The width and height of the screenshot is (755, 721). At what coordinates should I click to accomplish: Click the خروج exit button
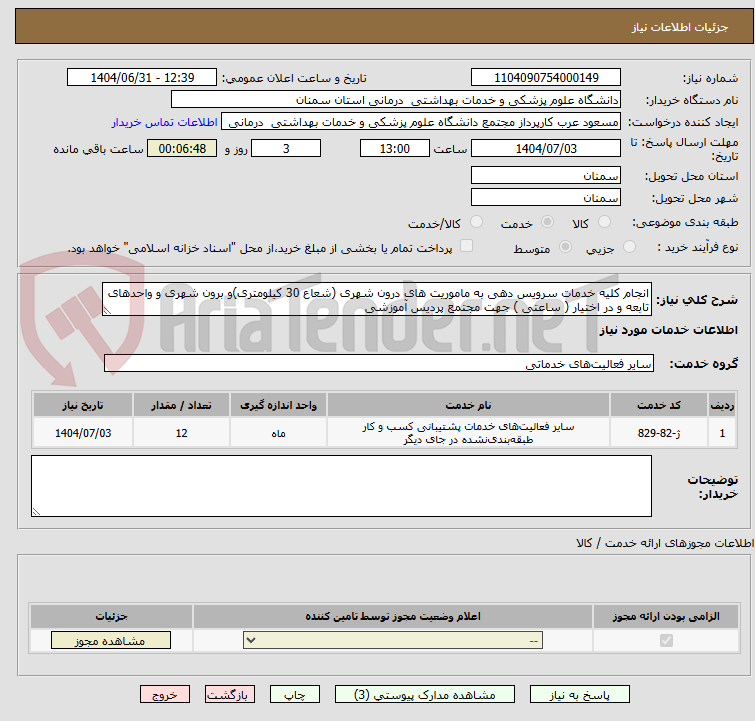point(165,695)
